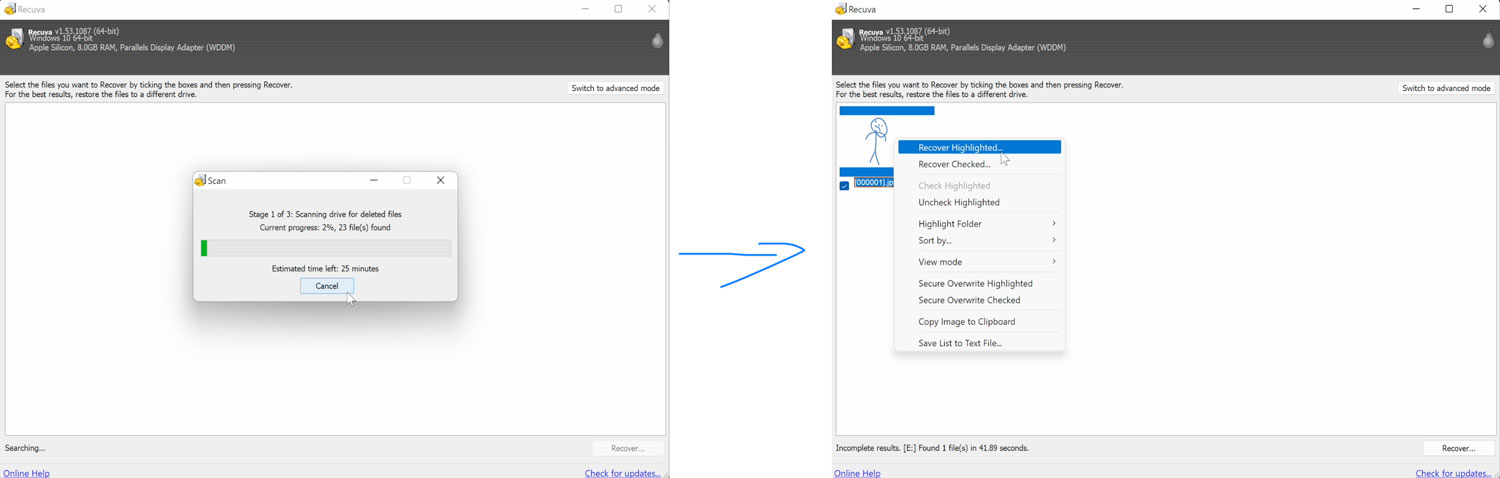This screenshot has width=1500, height=478.
Task: Click Piriform droplet icon in right window header
Action: pos(1488,40)
